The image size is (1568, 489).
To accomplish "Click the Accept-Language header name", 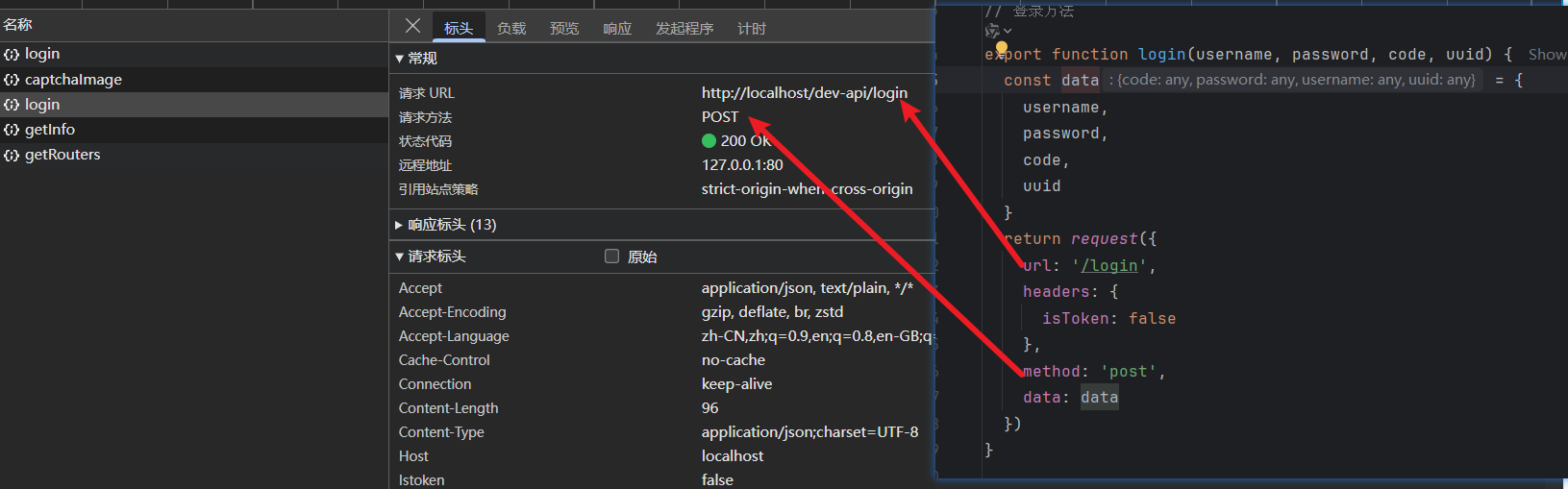I will click(454, 335).
